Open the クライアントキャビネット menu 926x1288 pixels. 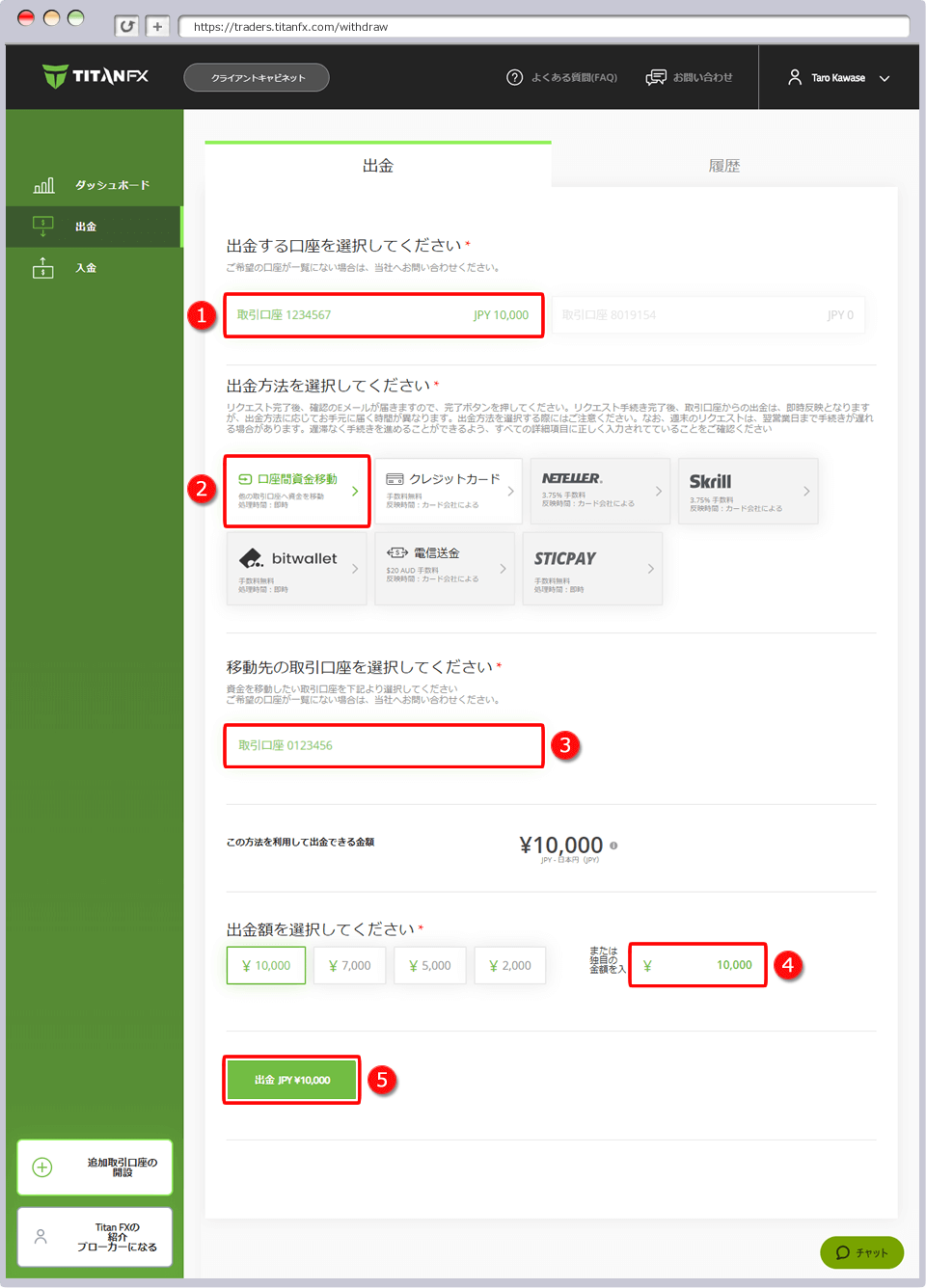256,77
